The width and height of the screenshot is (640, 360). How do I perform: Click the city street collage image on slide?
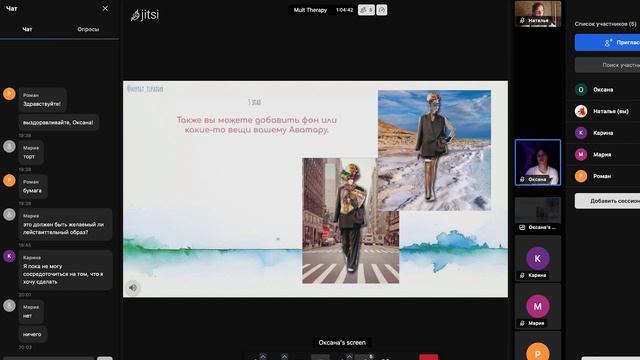point(351,221)
